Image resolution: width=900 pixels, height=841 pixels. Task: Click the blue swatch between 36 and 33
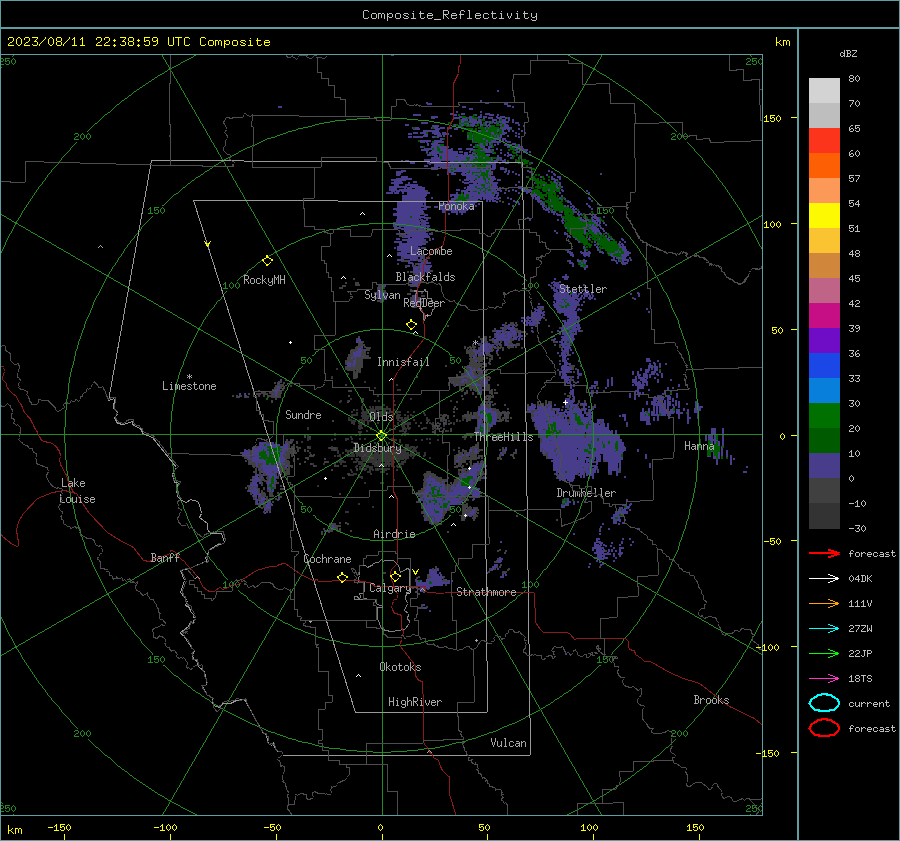pyautogui.click(x=824, y=365)
